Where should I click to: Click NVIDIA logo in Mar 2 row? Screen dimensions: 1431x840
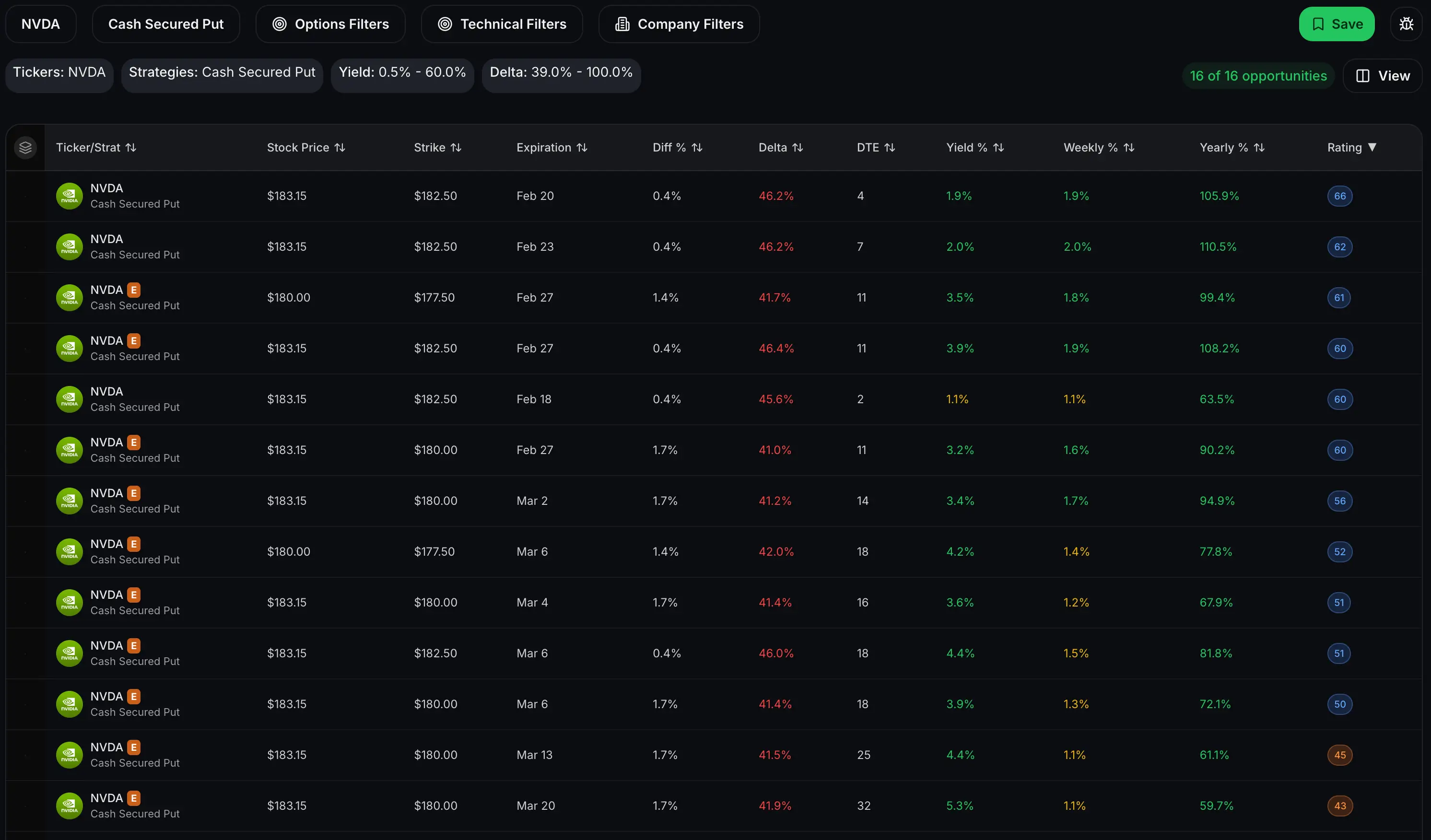tap(69, 501)
